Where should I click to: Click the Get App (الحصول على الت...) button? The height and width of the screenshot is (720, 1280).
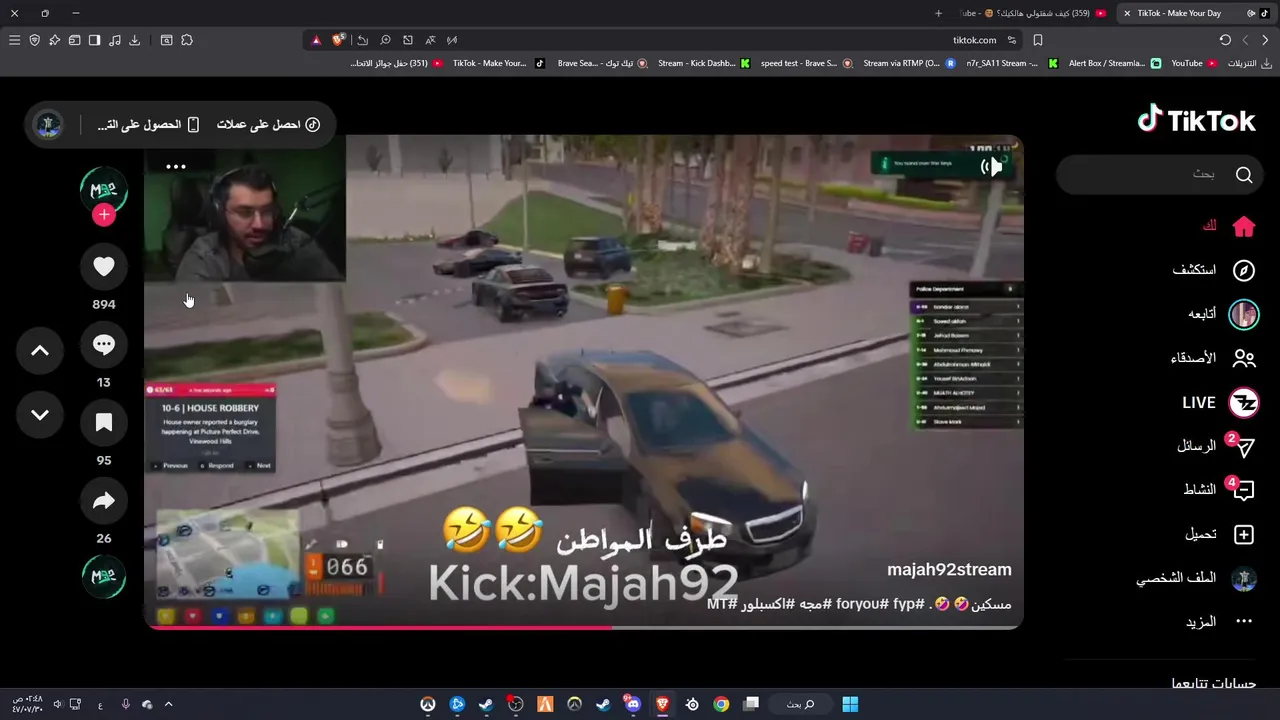pyautogui.click(x=148, y=125)
